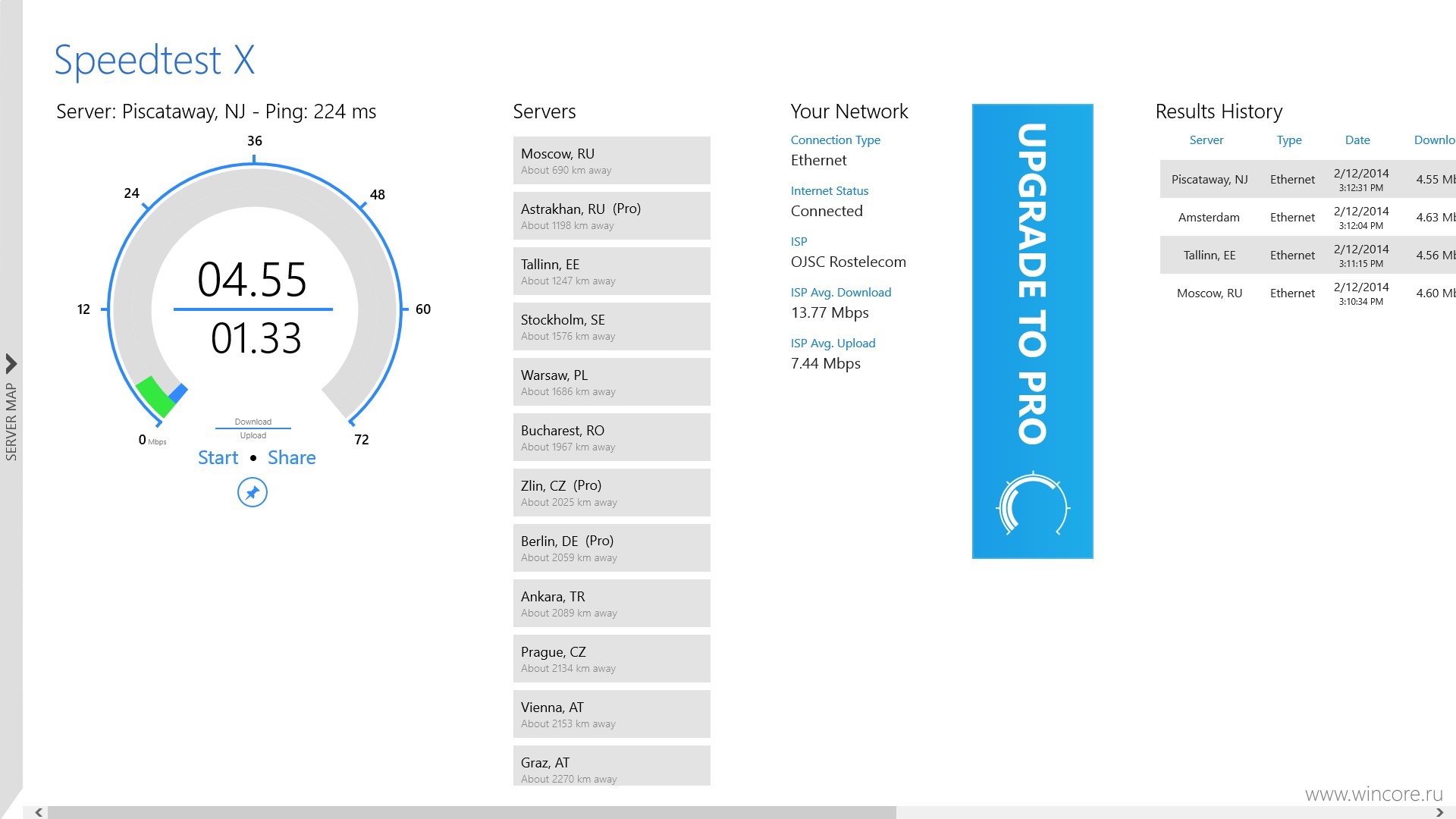
Task: Click the ISP Avg. Upload label
Action: click(x=833, y=344)
